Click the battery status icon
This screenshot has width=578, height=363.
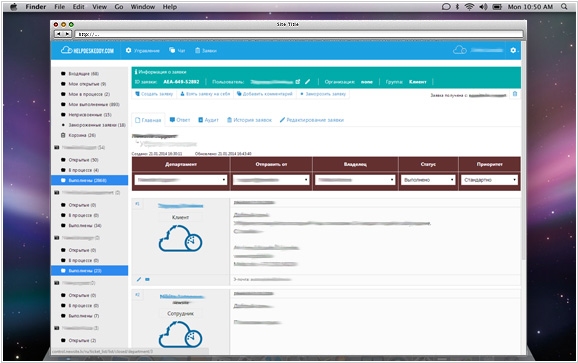pos(497,7)
